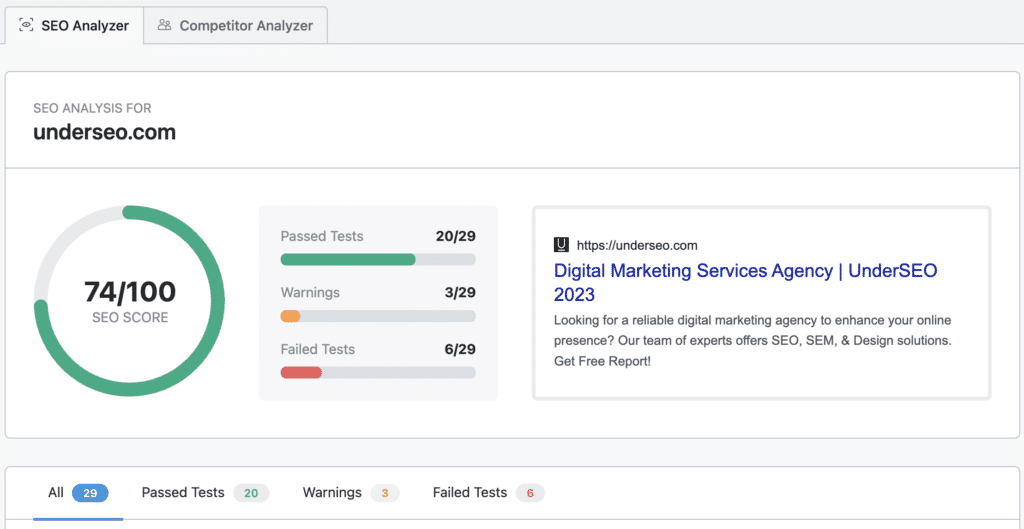The image size is (1024, 529).
Task: Switch to the SEO Analyzer tab
Action: click(x=74, y=26)
